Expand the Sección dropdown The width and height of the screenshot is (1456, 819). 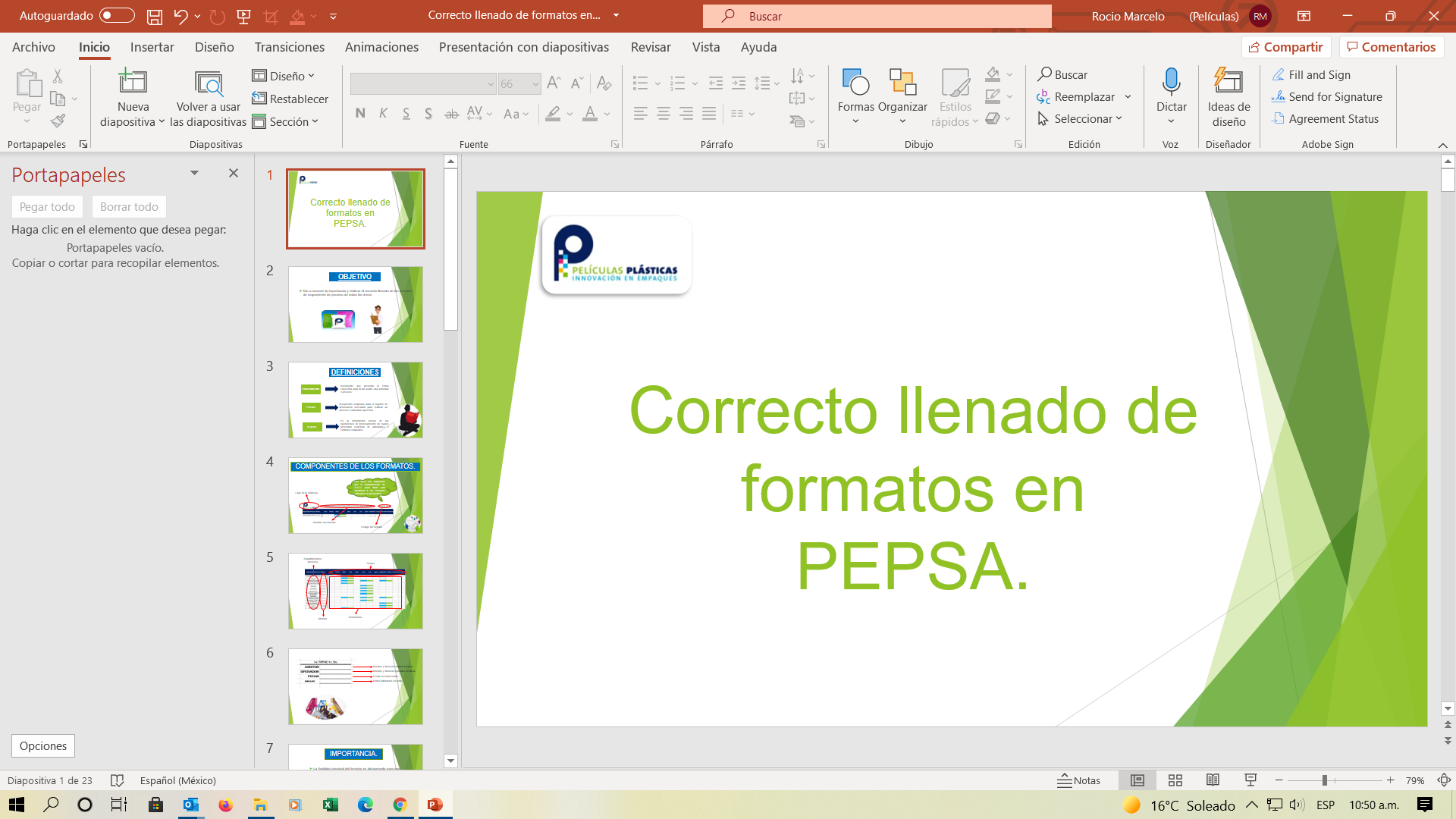287,121
